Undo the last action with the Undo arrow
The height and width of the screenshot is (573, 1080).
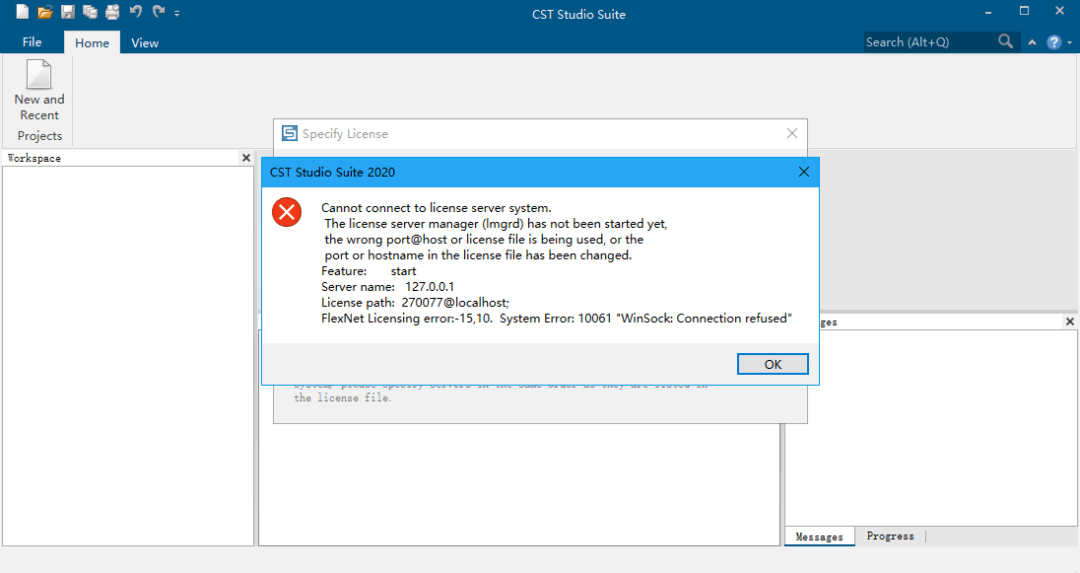pyautogui.click(x=135, y=13)
